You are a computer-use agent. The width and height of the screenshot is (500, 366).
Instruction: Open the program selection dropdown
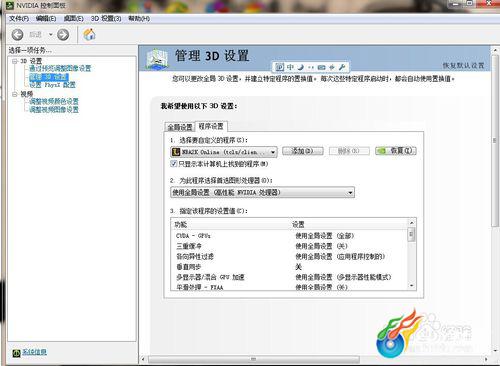(x=224, y=152)
